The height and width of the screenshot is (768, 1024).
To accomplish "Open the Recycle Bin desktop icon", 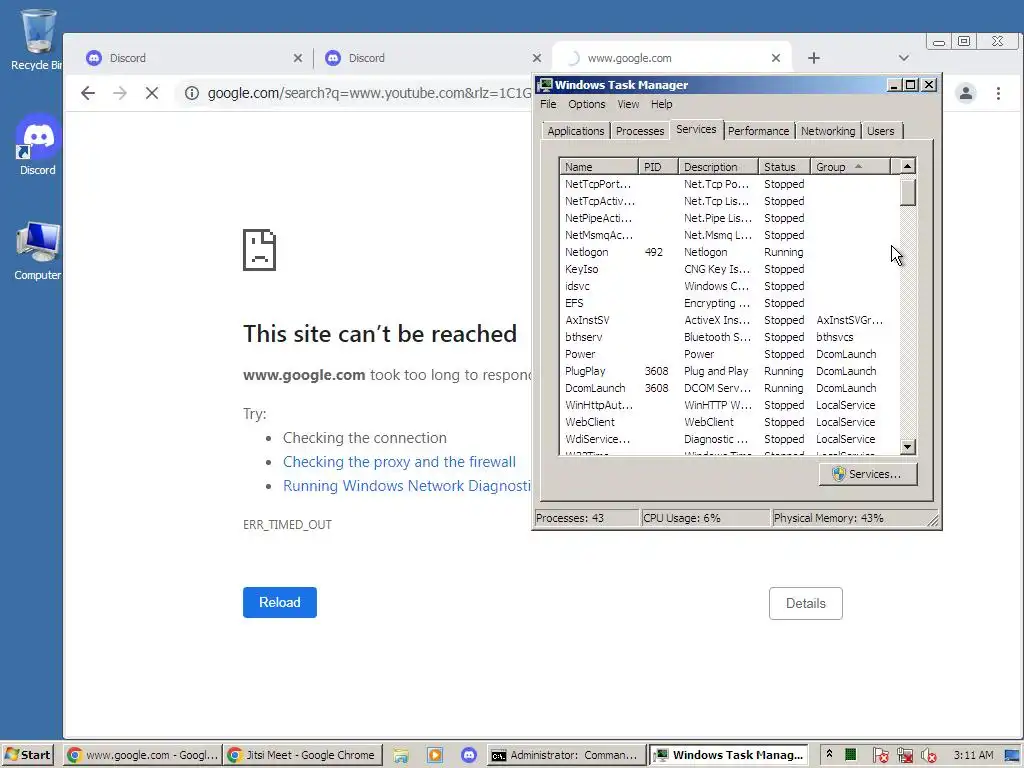I will (36, 40).
